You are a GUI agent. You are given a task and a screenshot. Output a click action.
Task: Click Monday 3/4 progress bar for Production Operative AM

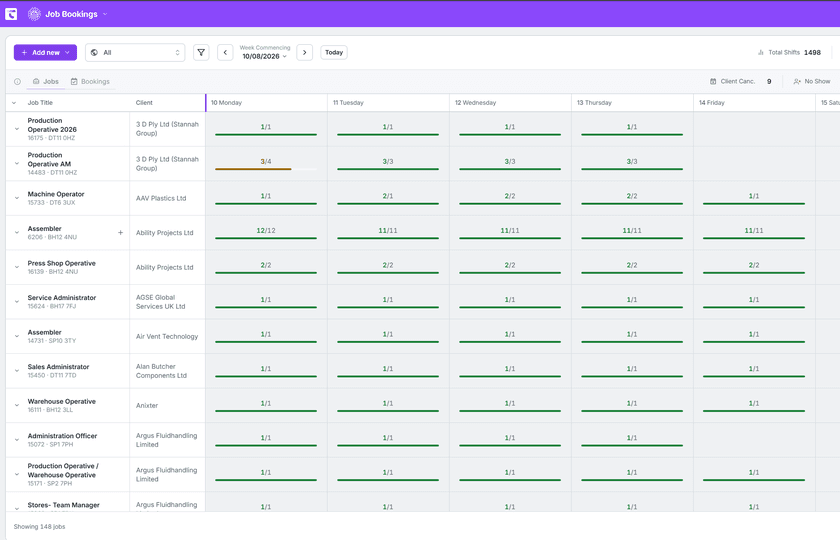pyautogui.click(x=266, y=169)
